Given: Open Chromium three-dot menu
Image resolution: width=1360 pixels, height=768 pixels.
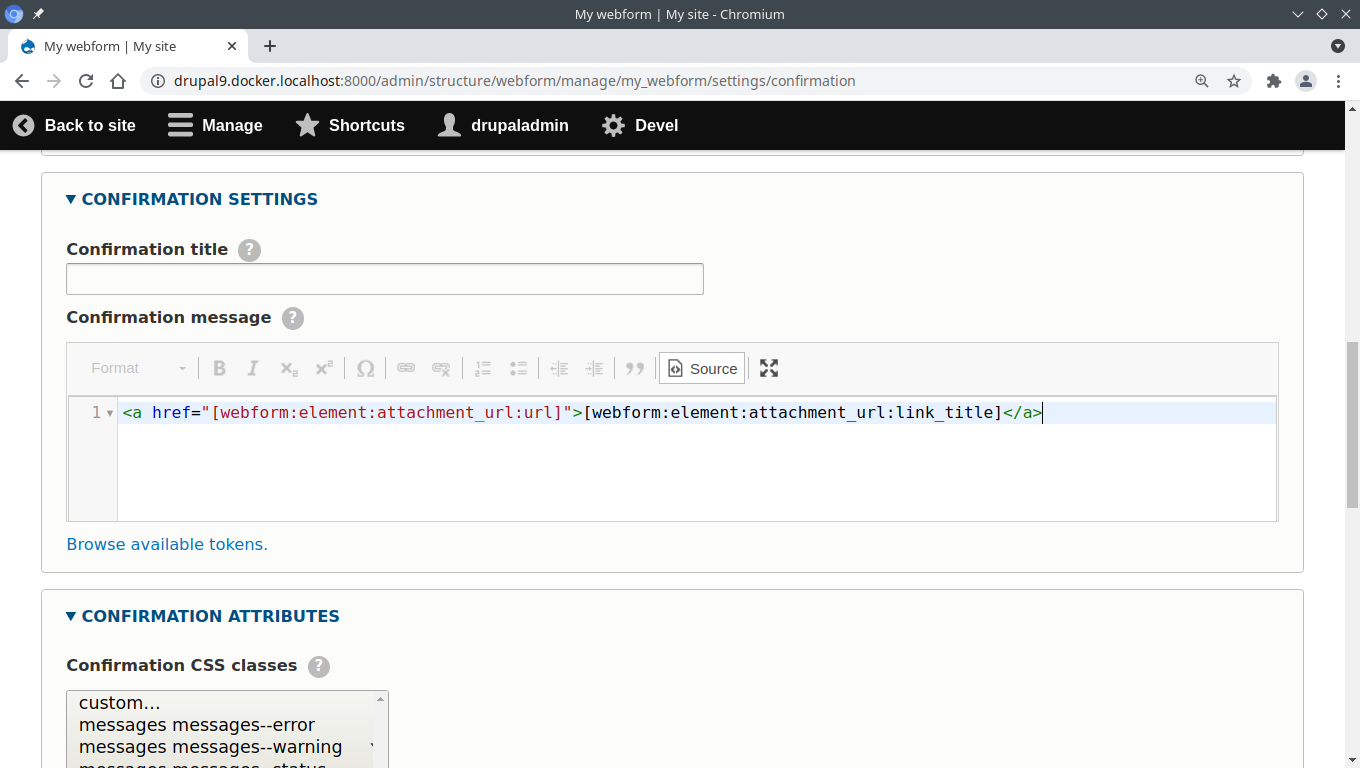Looking at the screenshot, I should pos(1338,81).
